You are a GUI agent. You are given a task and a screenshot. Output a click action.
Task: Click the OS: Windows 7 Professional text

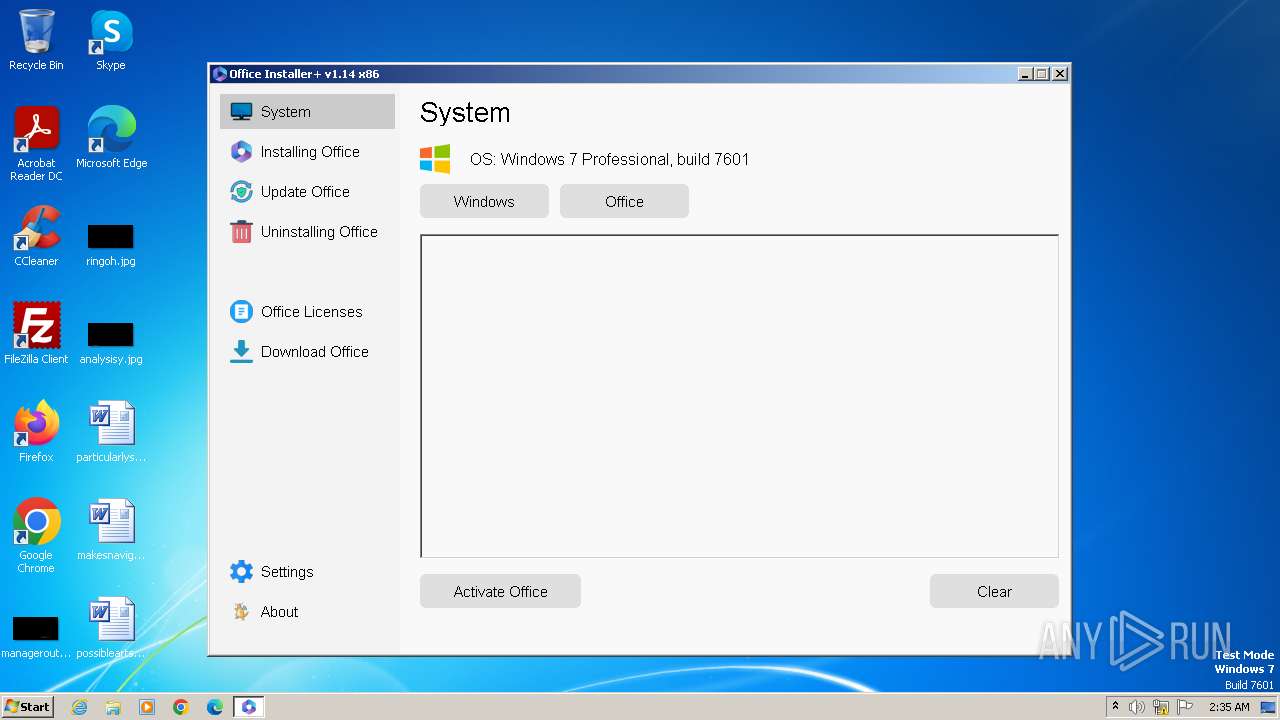[x=609, y=159]
